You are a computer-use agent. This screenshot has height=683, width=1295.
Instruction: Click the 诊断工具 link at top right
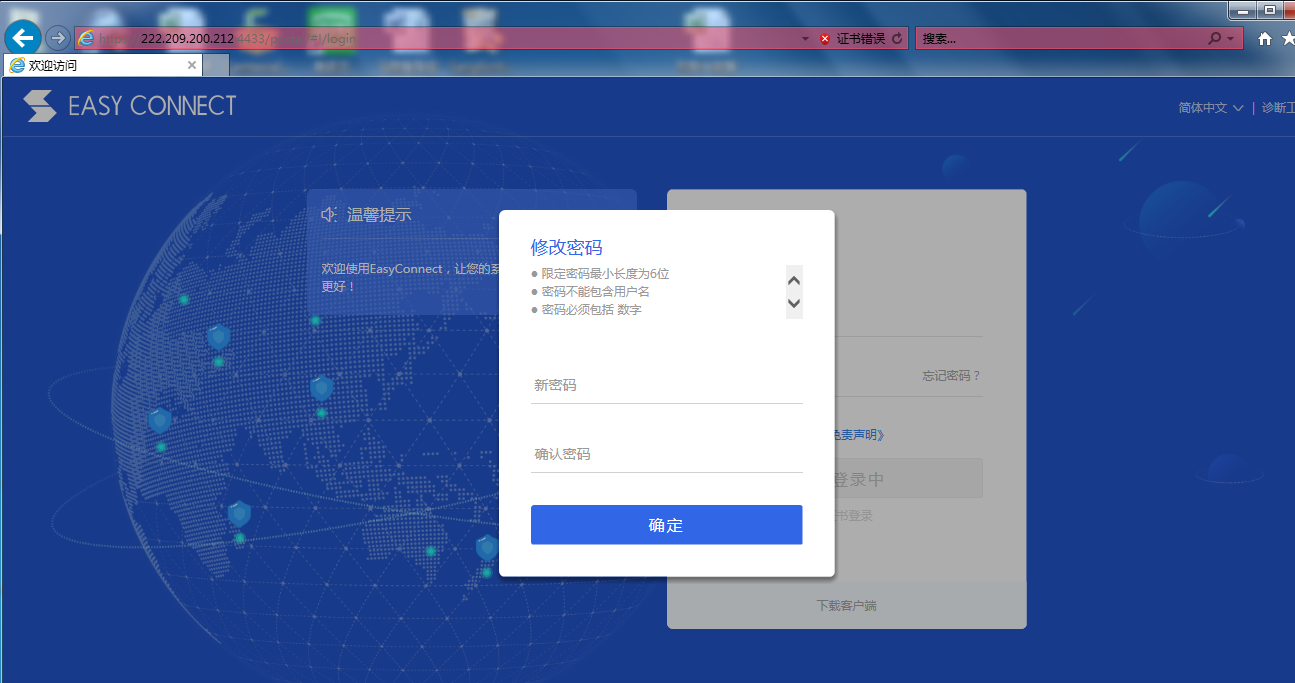click(x=1278, y=108)
